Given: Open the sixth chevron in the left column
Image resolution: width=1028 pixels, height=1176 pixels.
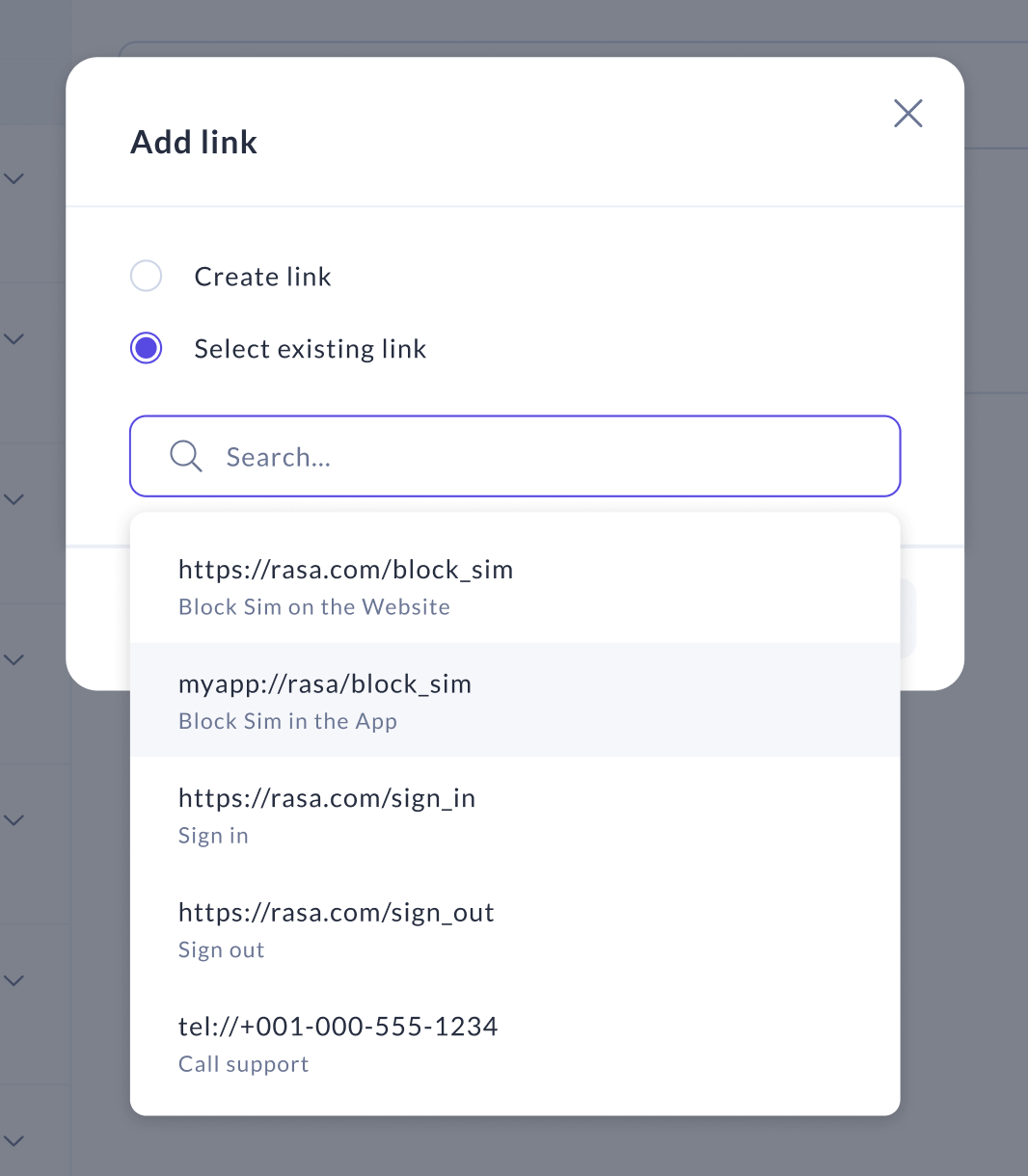Looking at the screenshot, I should coord(14,980).
